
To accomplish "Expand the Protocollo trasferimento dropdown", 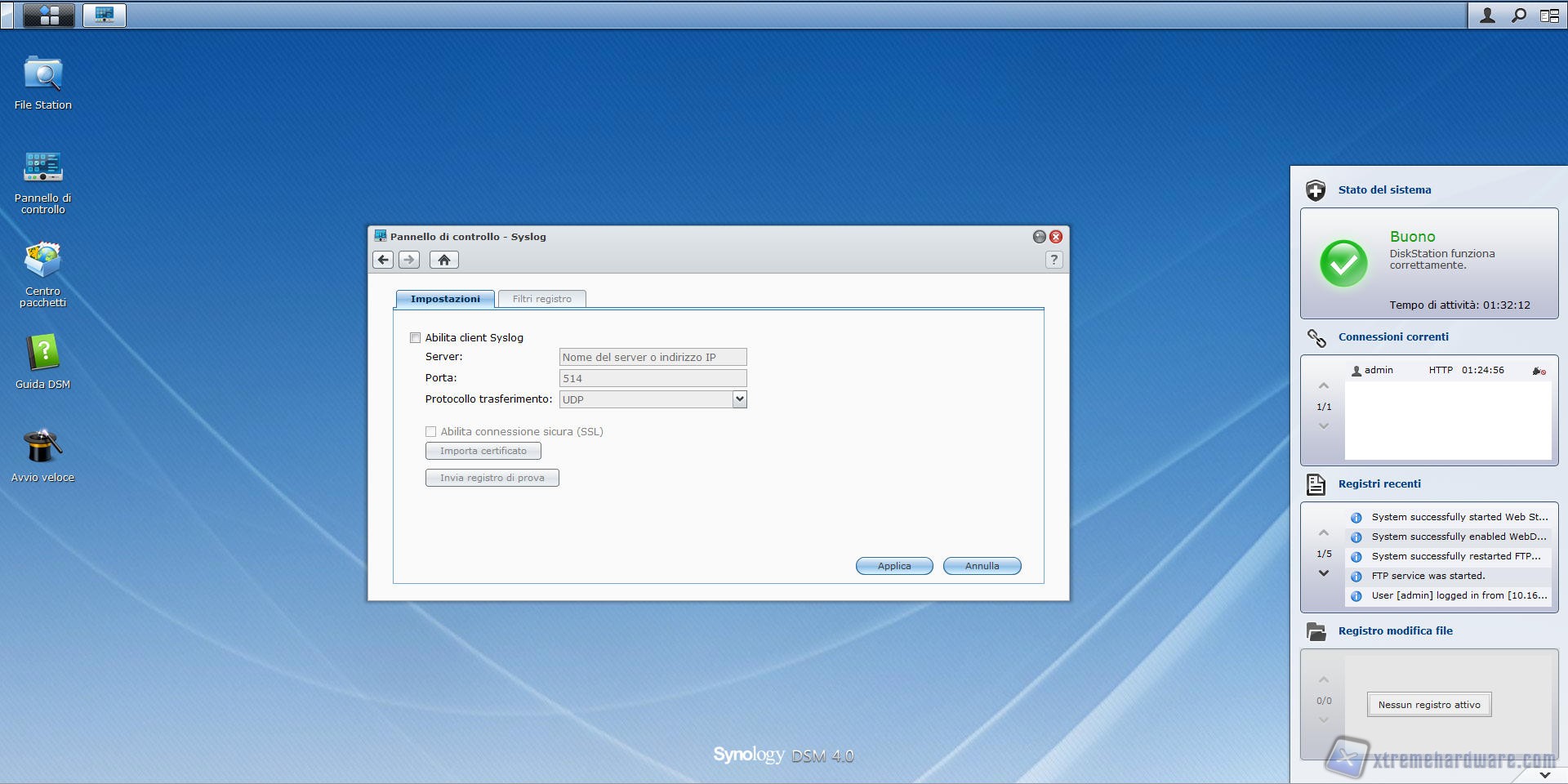I will (x=738, y=399).
